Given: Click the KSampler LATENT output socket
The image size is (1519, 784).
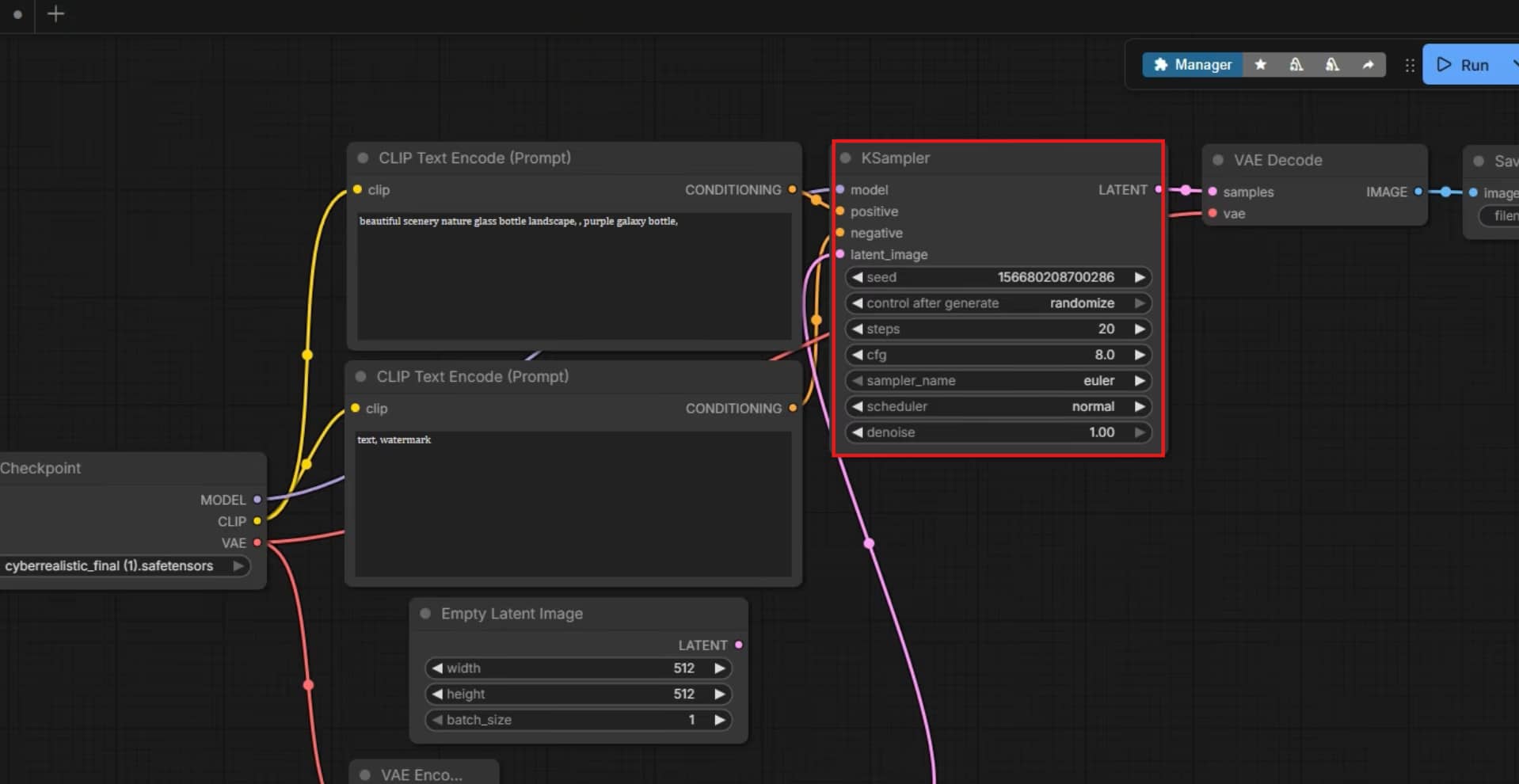Looking at the screenshot, I should [x=1158, y=189].
